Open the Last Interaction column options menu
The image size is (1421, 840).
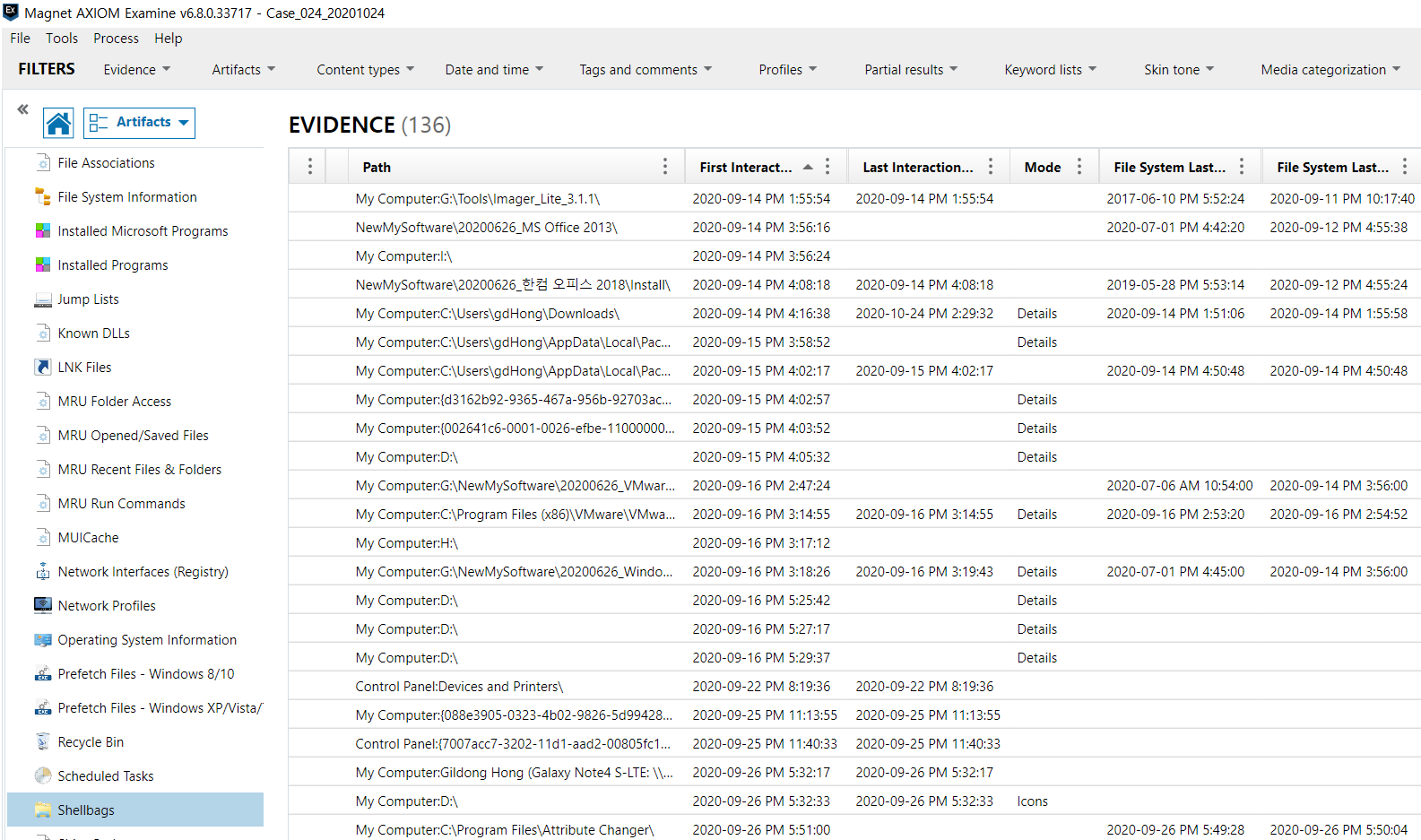click(991, 166)
